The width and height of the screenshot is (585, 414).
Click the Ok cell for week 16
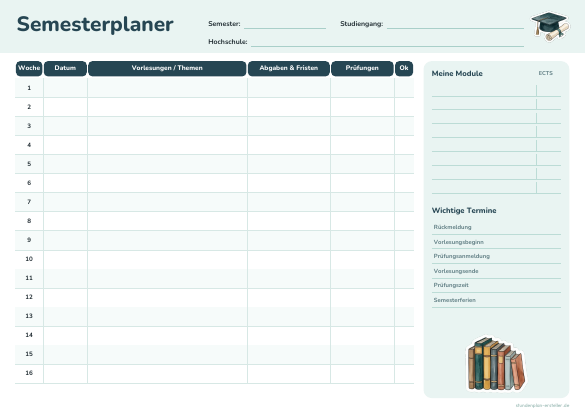coord(404,373)
